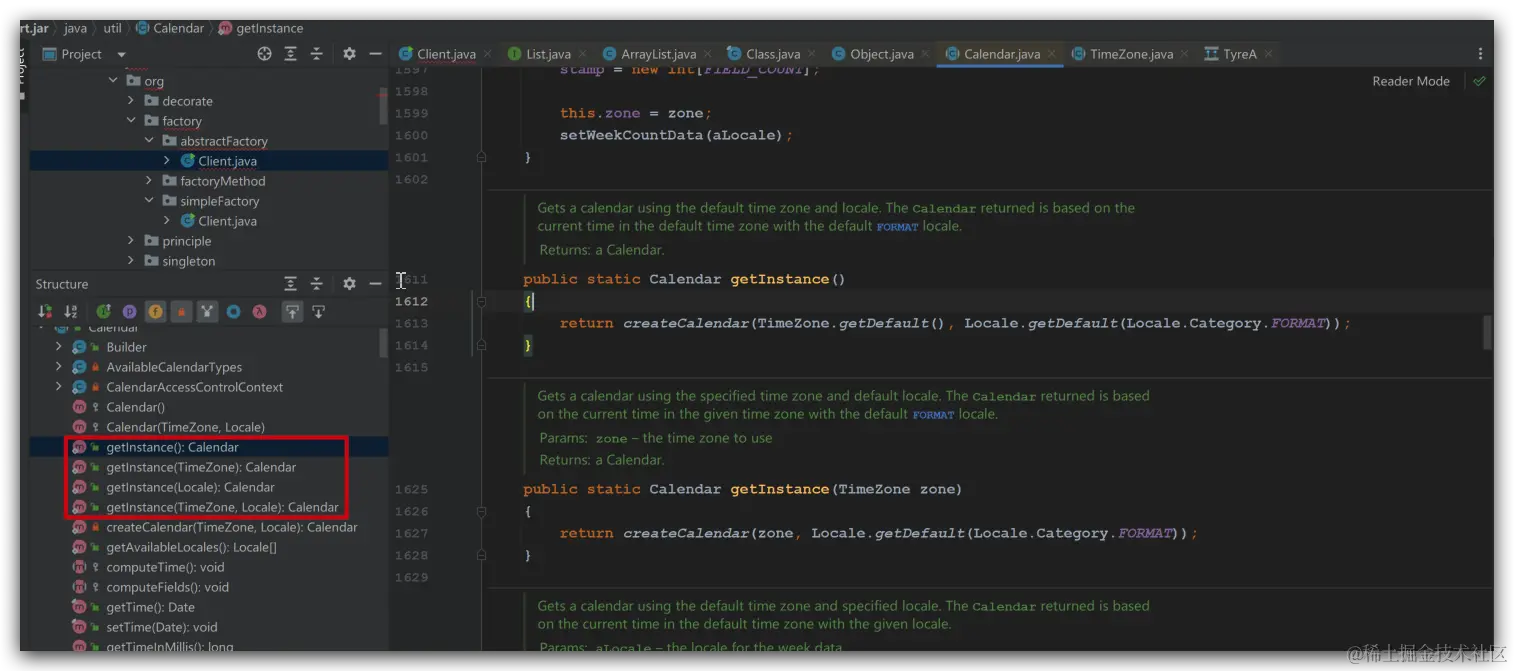Expand the factoryMethod folder
The height and width of the screenshot is (671, 1514).
pyautogui.click(x=149, y=181)
